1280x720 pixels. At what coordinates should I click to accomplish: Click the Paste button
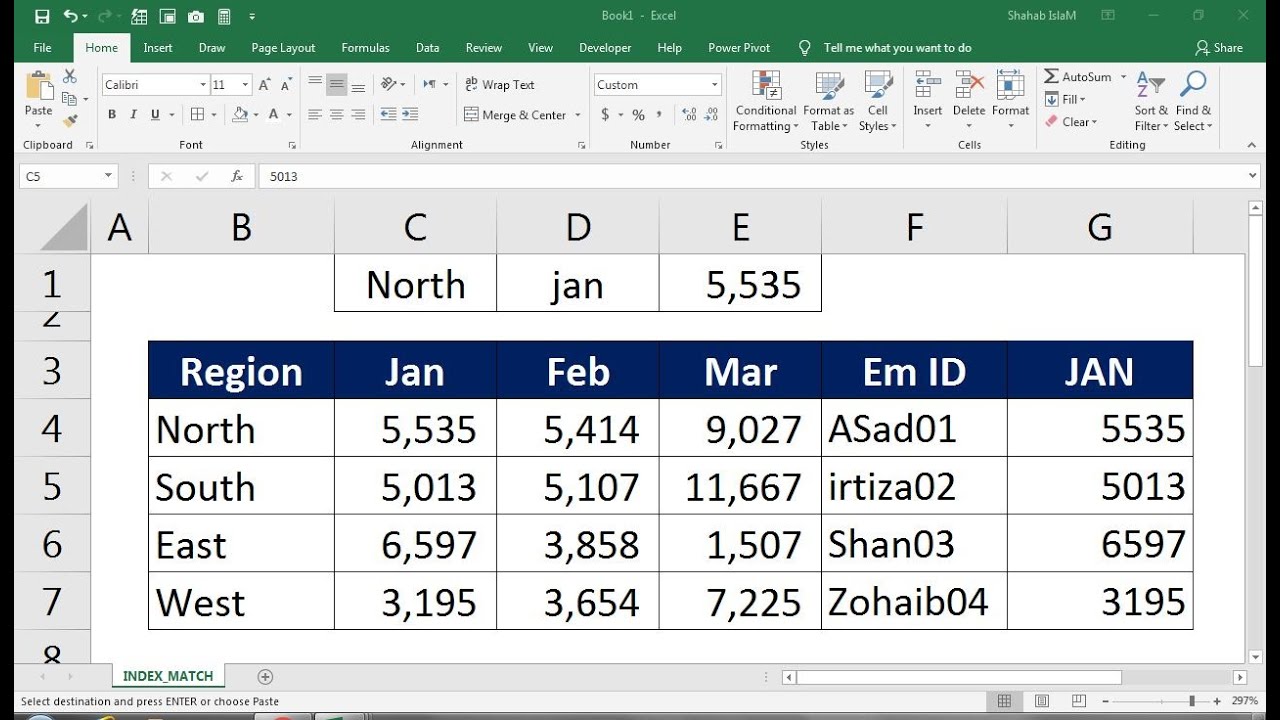coord(39,95)
